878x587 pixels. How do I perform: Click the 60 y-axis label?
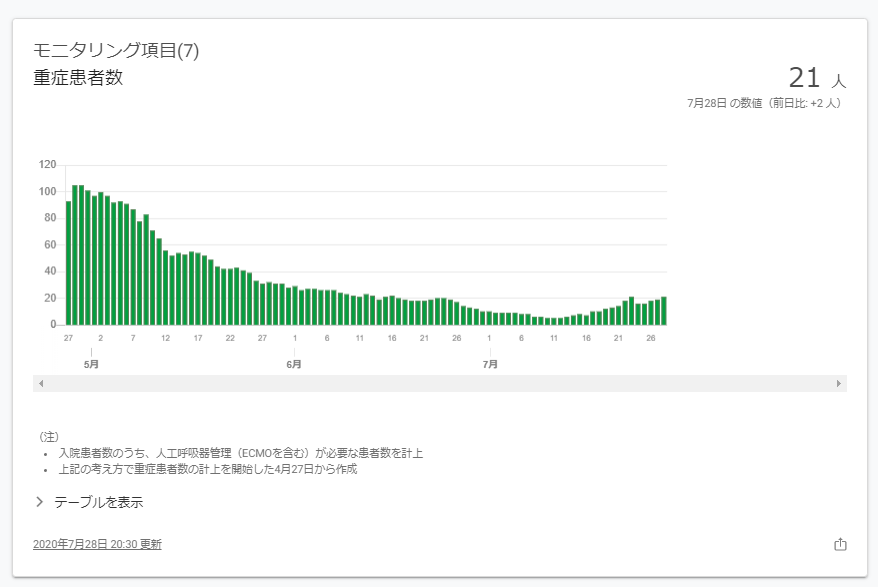(x=50, y=245)
